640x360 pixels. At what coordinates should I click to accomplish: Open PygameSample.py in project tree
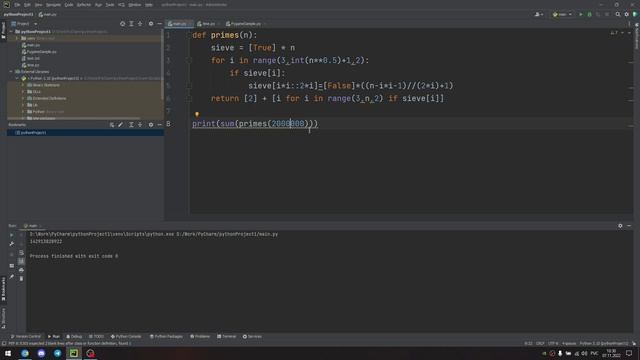click(41, 52)
